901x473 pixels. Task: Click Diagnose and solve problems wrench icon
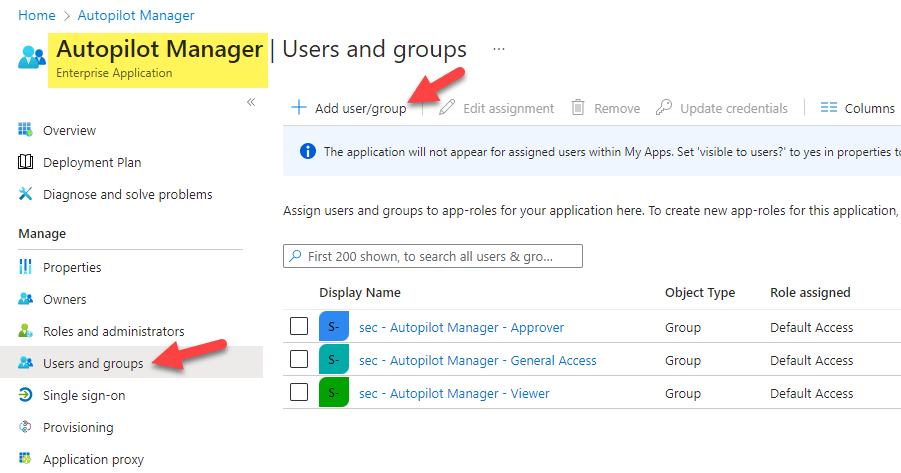[26, 195]
